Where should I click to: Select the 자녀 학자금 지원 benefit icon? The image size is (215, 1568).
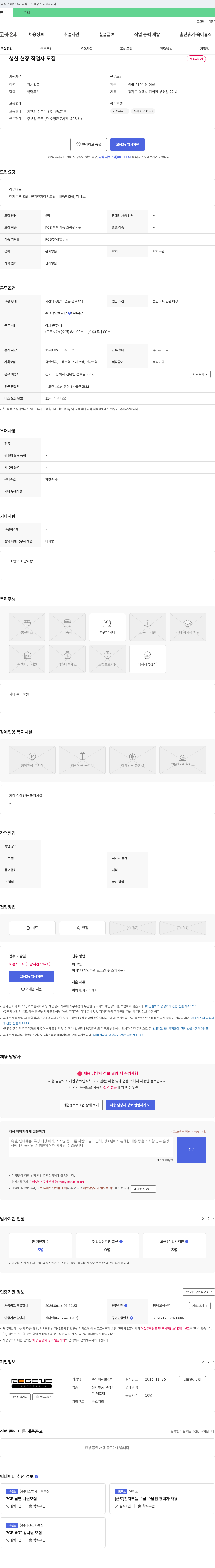point(188,627)
